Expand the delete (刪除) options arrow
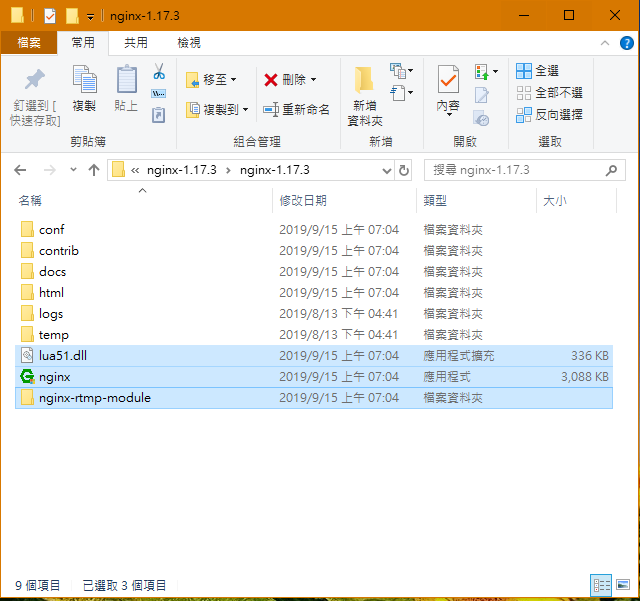 (313, 79)
